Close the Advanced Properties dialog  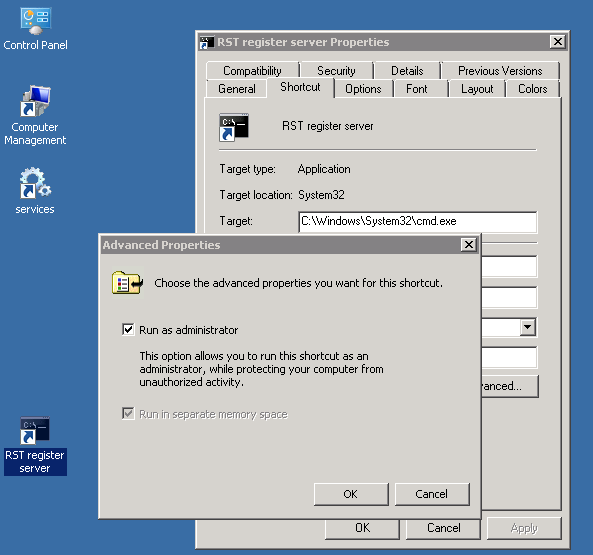point(469,245)
